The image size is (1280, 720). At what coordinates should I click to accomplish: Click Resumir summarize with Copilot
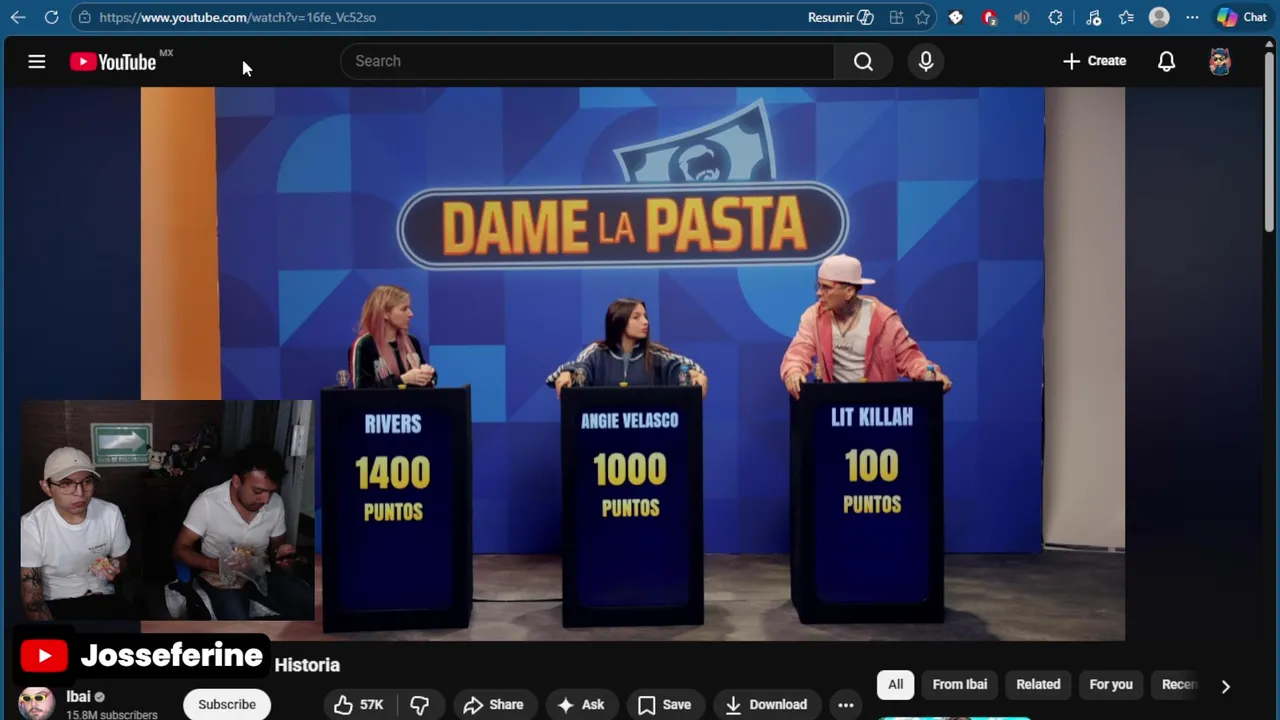pyautogui.click(x=841, y=17)
